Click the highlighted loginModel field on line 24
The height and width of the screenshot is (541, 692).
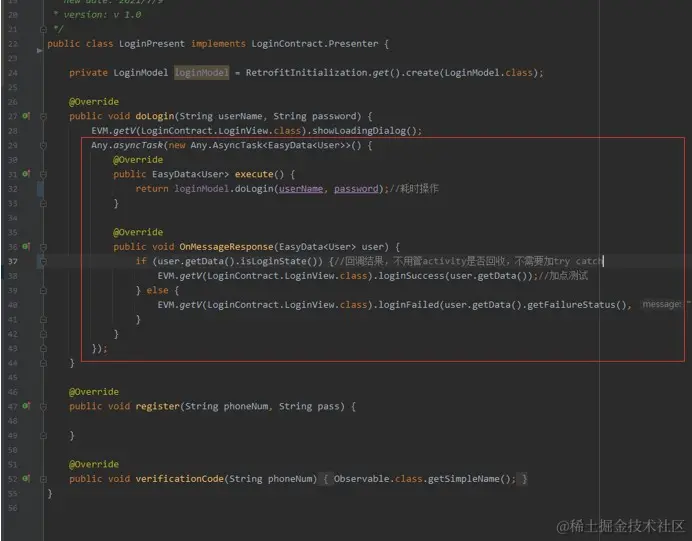coord(202,72)
